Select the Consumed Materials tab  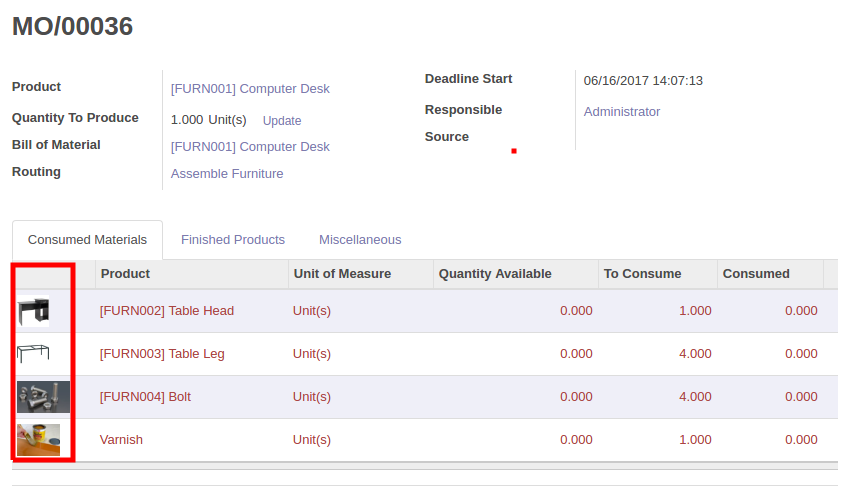[87, 240]
